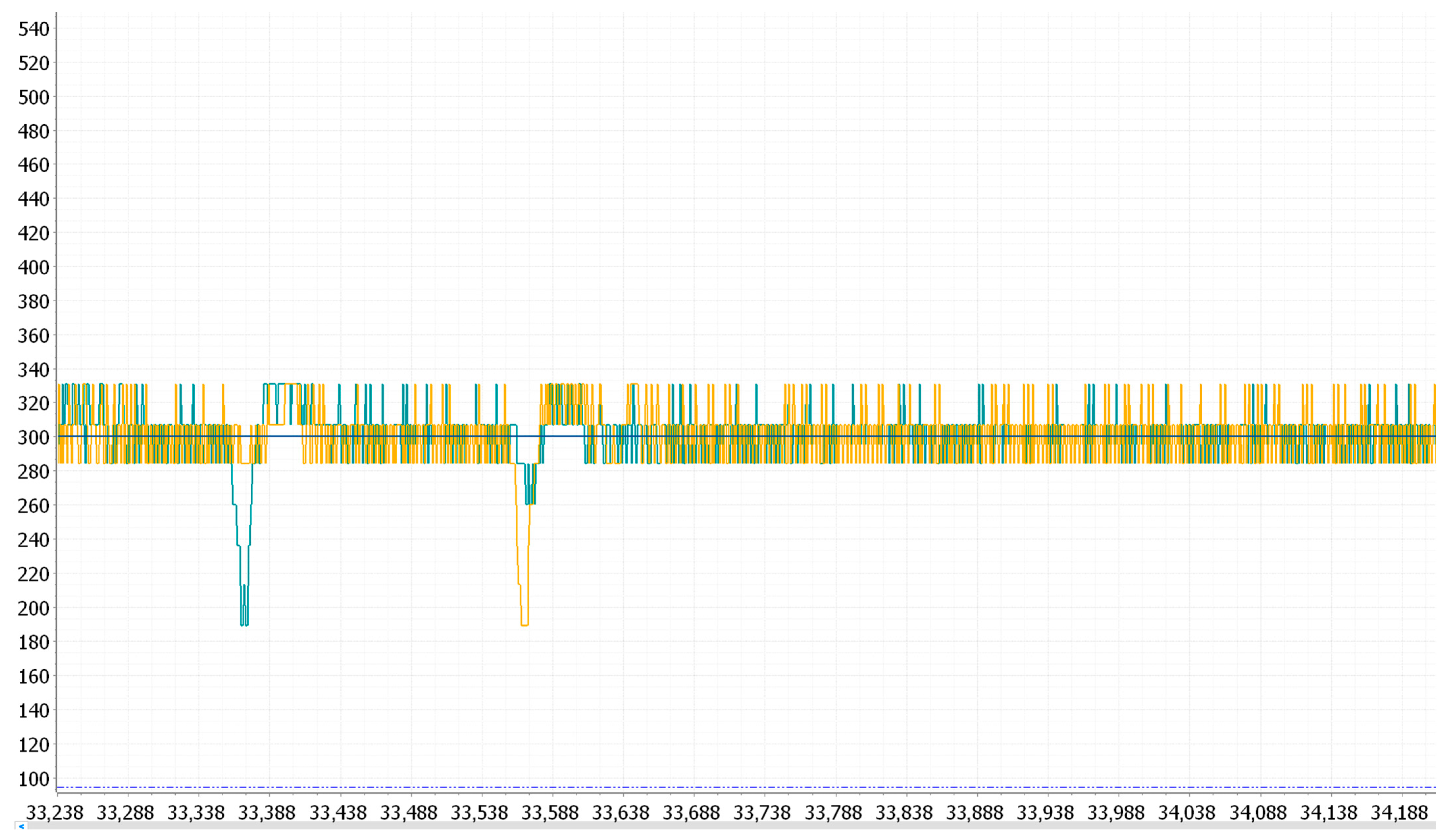Click the 33,388 x-axis label
The width and height of the screenshot is (1451, 840).
[x=266, y=812]
